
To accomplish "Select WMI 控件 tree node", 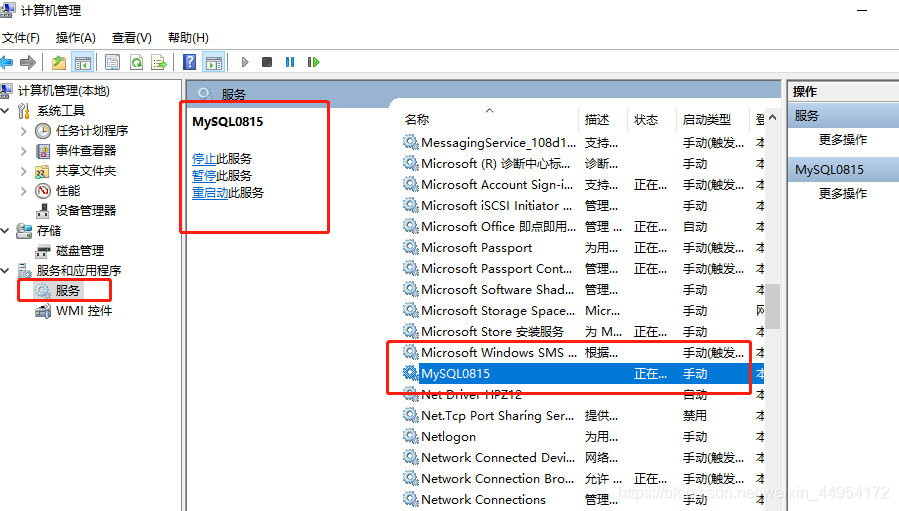I will coord(84,311).
